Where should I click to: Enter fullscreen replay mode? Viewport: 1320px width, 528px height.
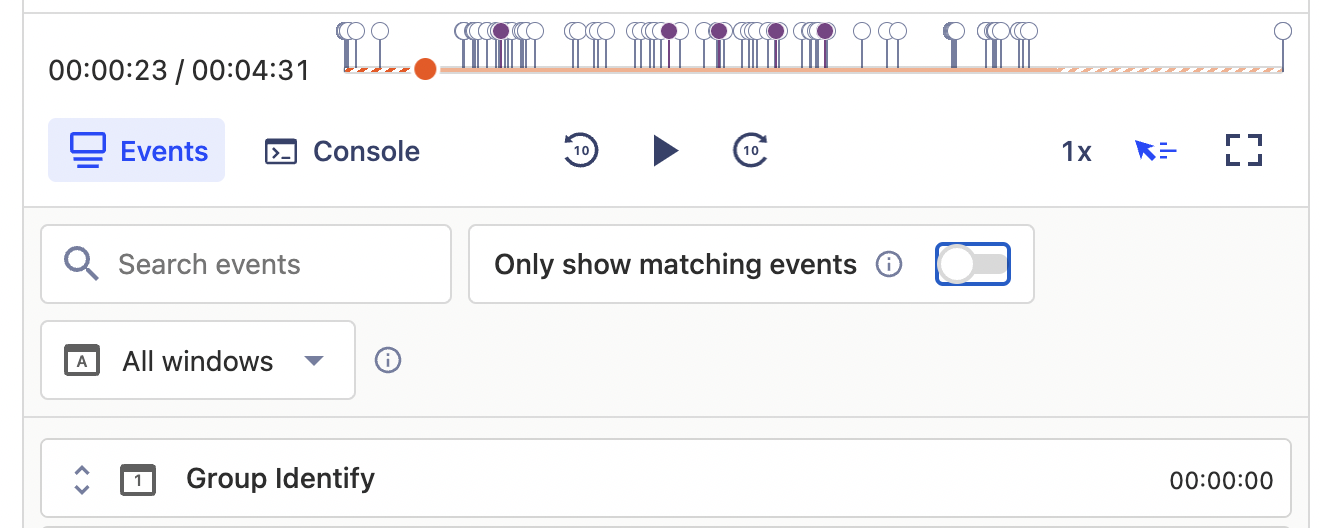[x=1244, y=151]
